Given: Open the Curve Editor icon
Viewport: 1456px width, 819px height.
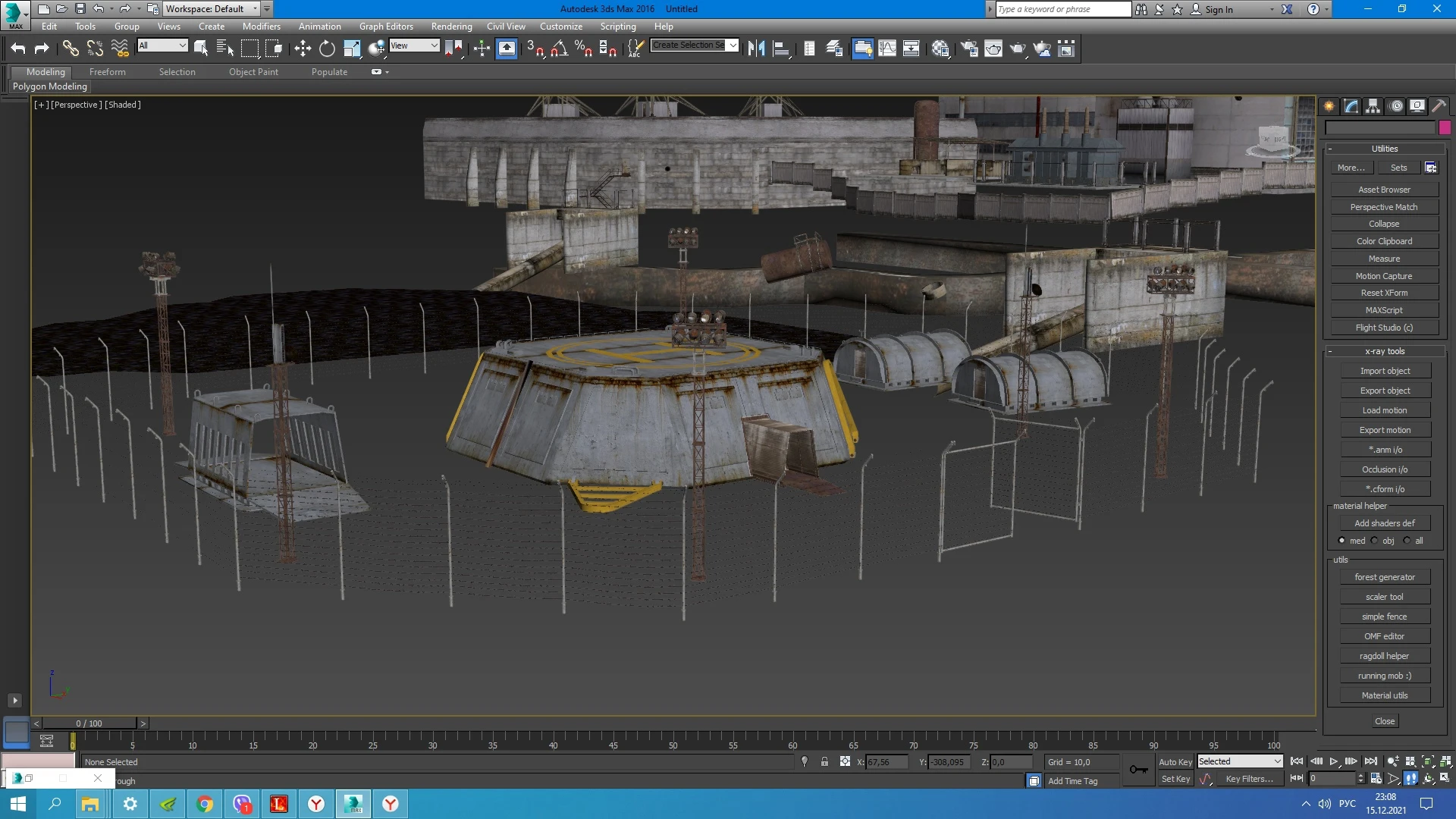Looking at the screenshot, I should tap(886, 49).
